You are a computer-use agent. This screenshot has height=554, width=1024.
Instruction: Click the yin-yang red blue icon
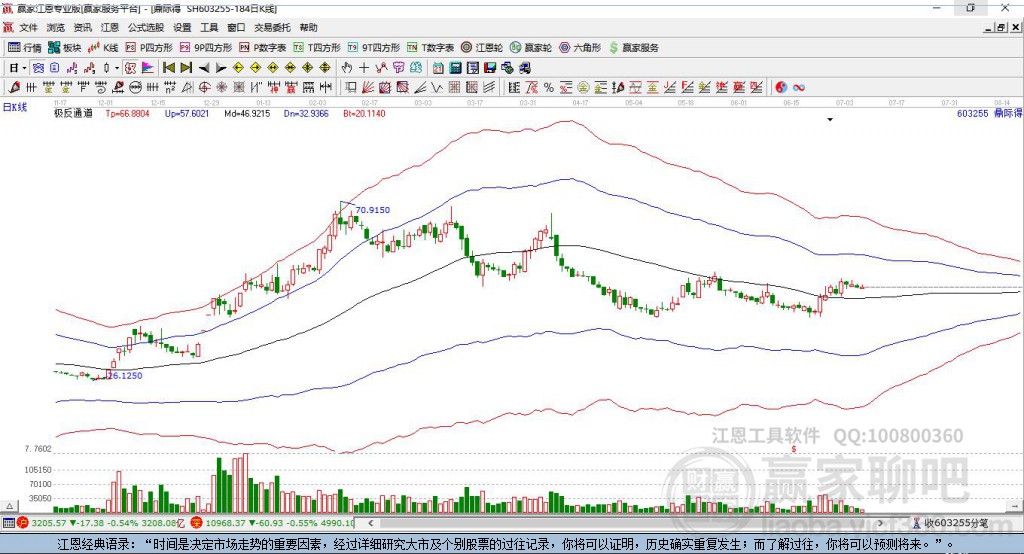(x=781, y=87)
